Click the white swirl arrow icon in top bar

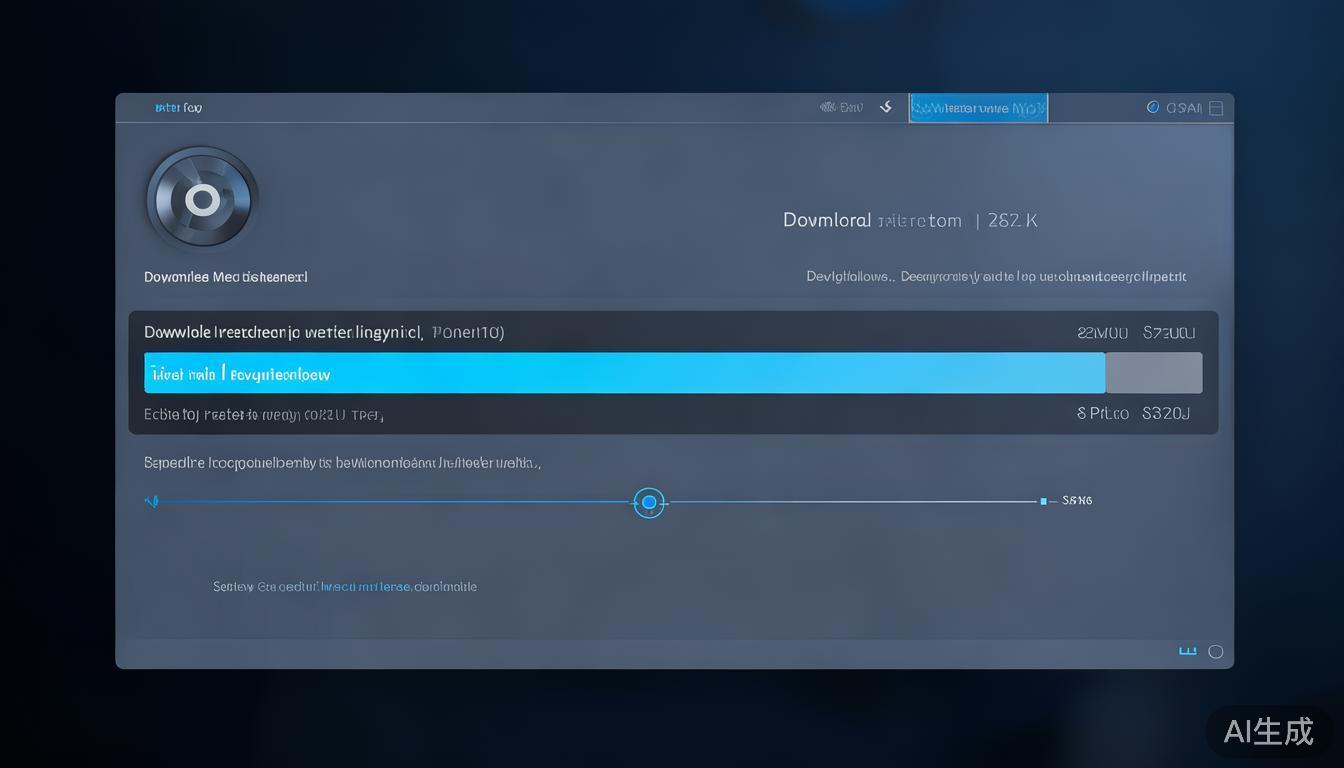(886, 107)
